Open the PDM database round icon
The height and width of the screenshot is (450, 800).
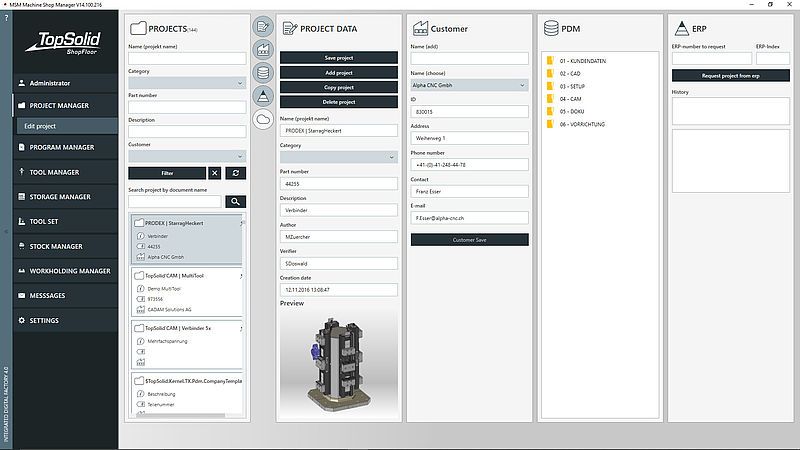click(x=263, y=73)
